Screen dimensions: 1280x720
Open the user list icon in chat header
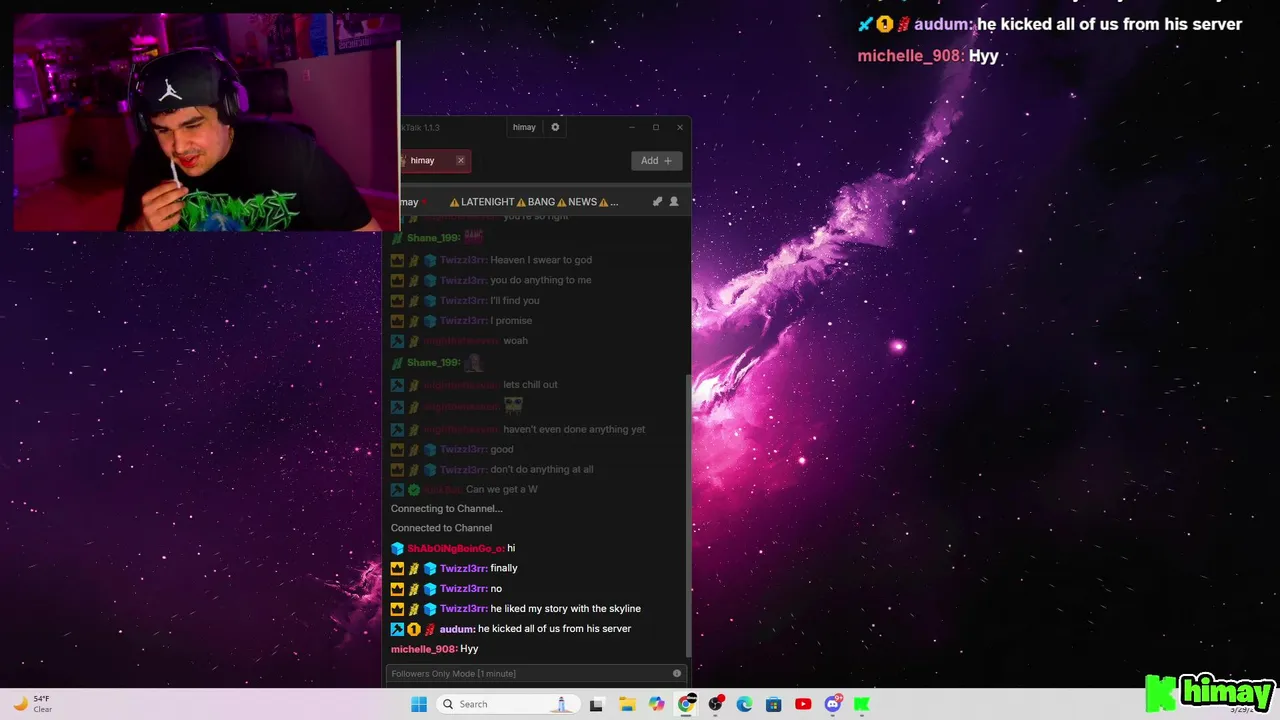point(674,201)
